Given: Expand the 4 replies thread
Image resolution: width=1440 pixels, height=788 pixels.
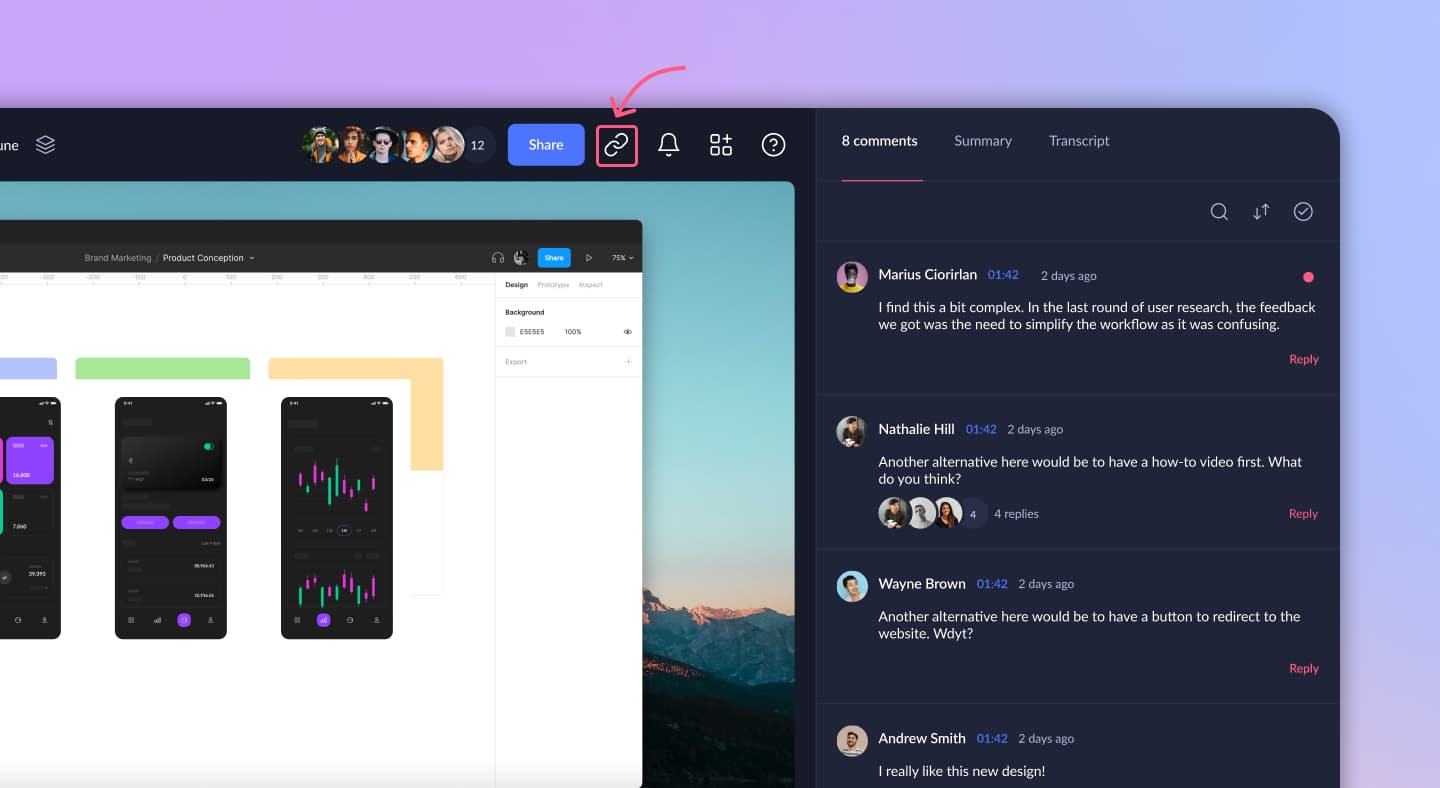Looking at the screenshot, I should [1016, 514].
